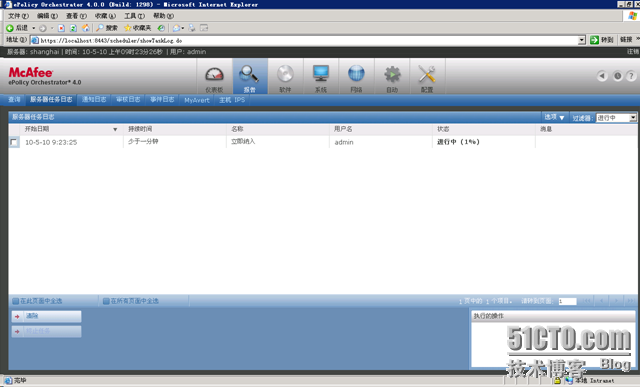Switch to the Audit Log (审核日志) tab
The height and width of the screenshot is (387, 640).
click(x=128, y=100)
